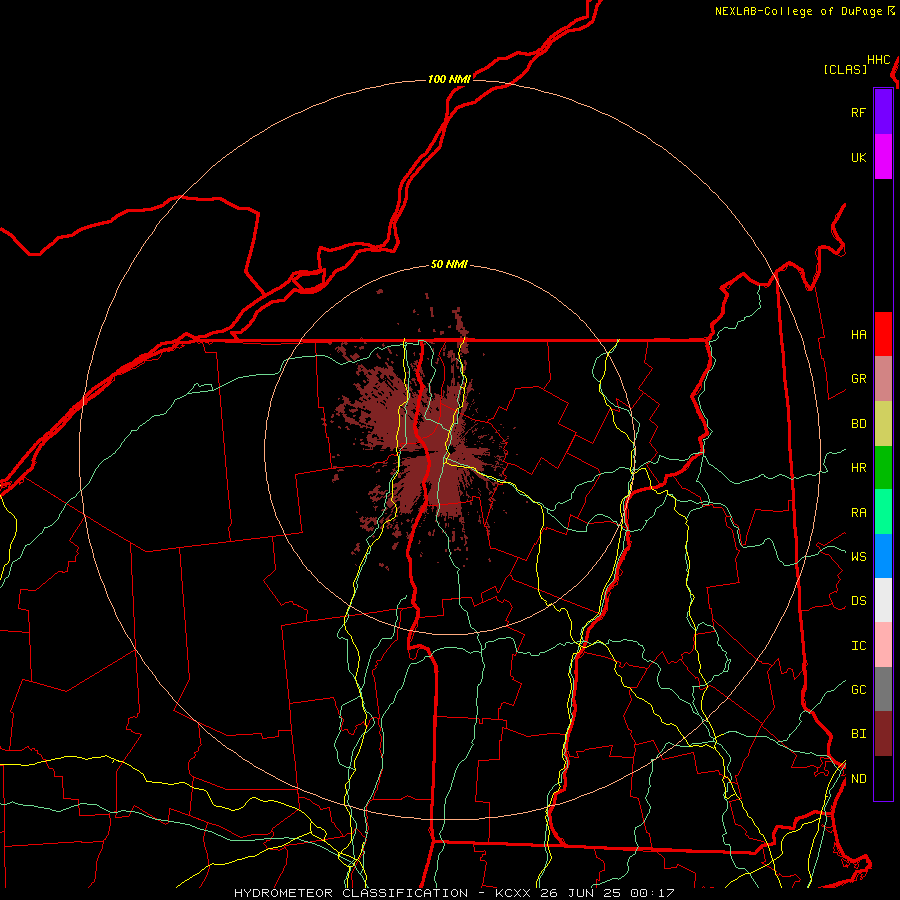Click the HA legend label
This screenshot has width=900, height=900.
tap(858, 334)
